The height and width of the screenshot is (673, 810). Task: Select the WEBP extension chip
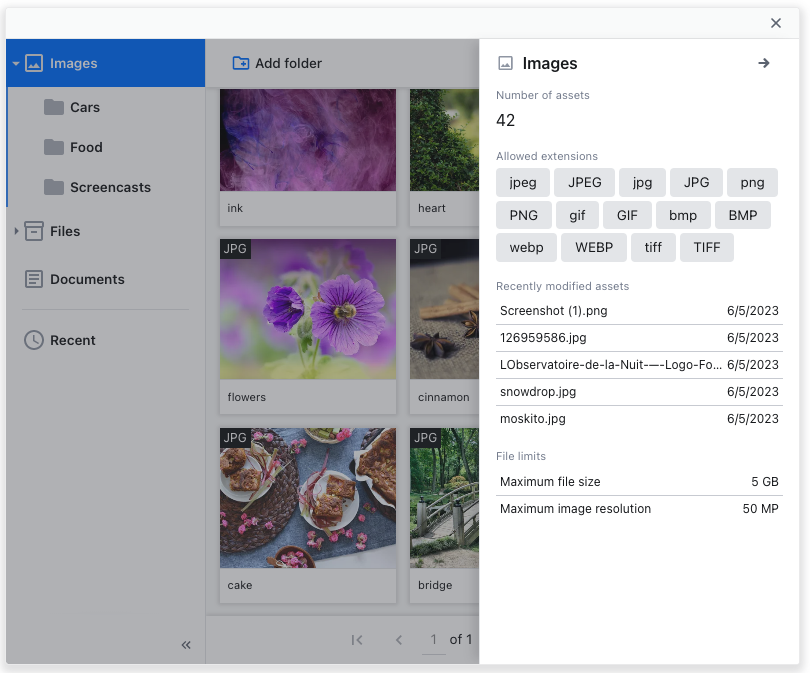point(593,247)
